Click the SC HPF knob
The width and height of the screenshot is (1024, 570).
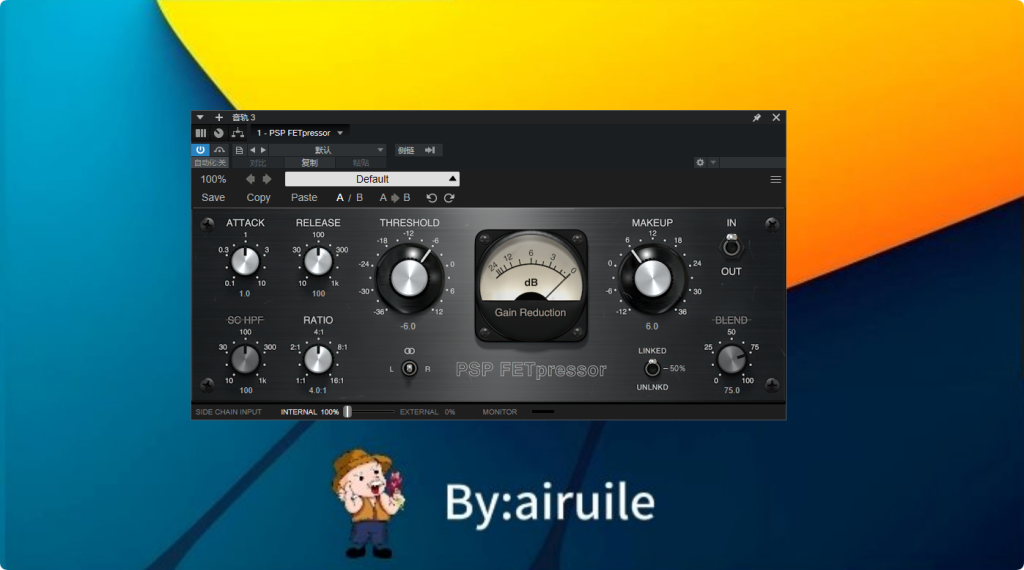point(246,359)
